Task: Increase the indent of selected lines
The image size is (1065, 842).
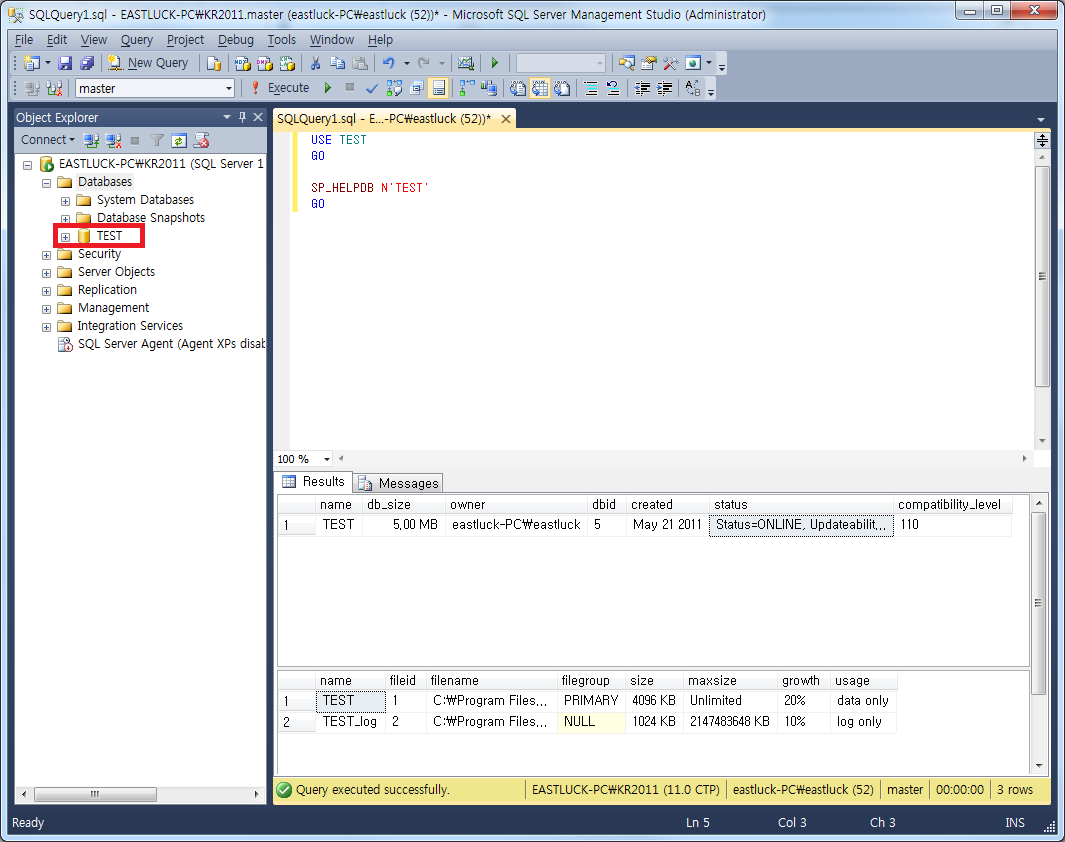Action: pos(664,88)
